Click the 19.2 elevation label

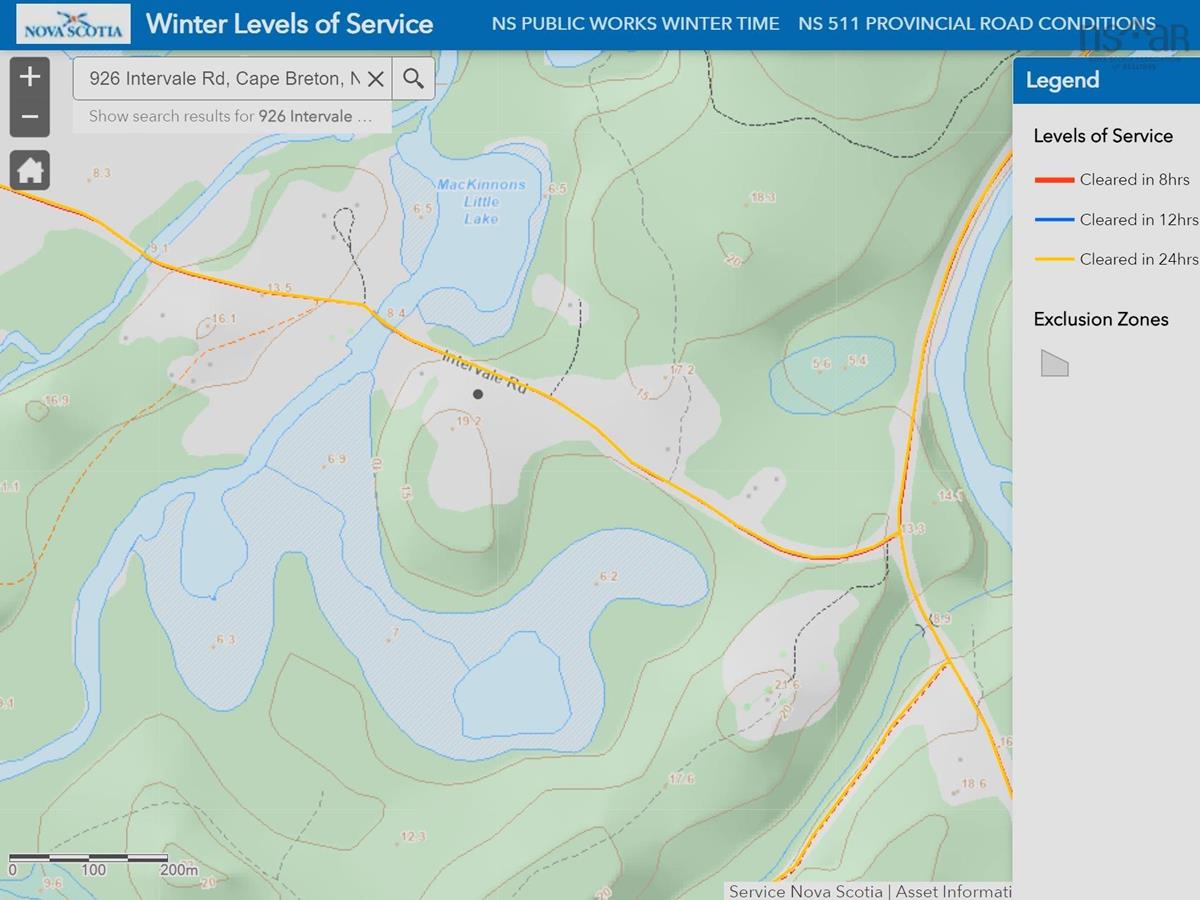(x=469, y=422)
